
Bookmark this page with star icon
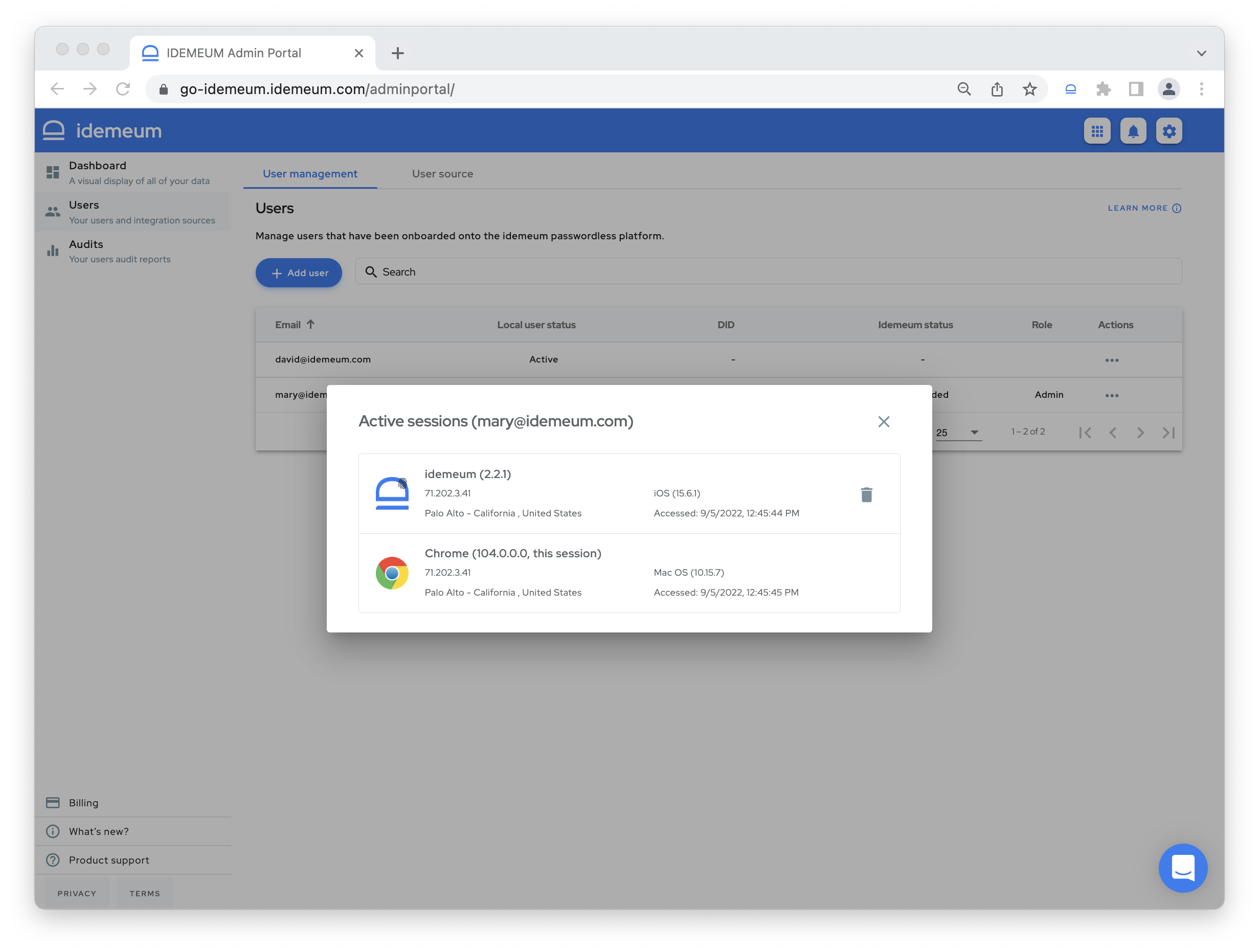click(x=1029, y=89)
